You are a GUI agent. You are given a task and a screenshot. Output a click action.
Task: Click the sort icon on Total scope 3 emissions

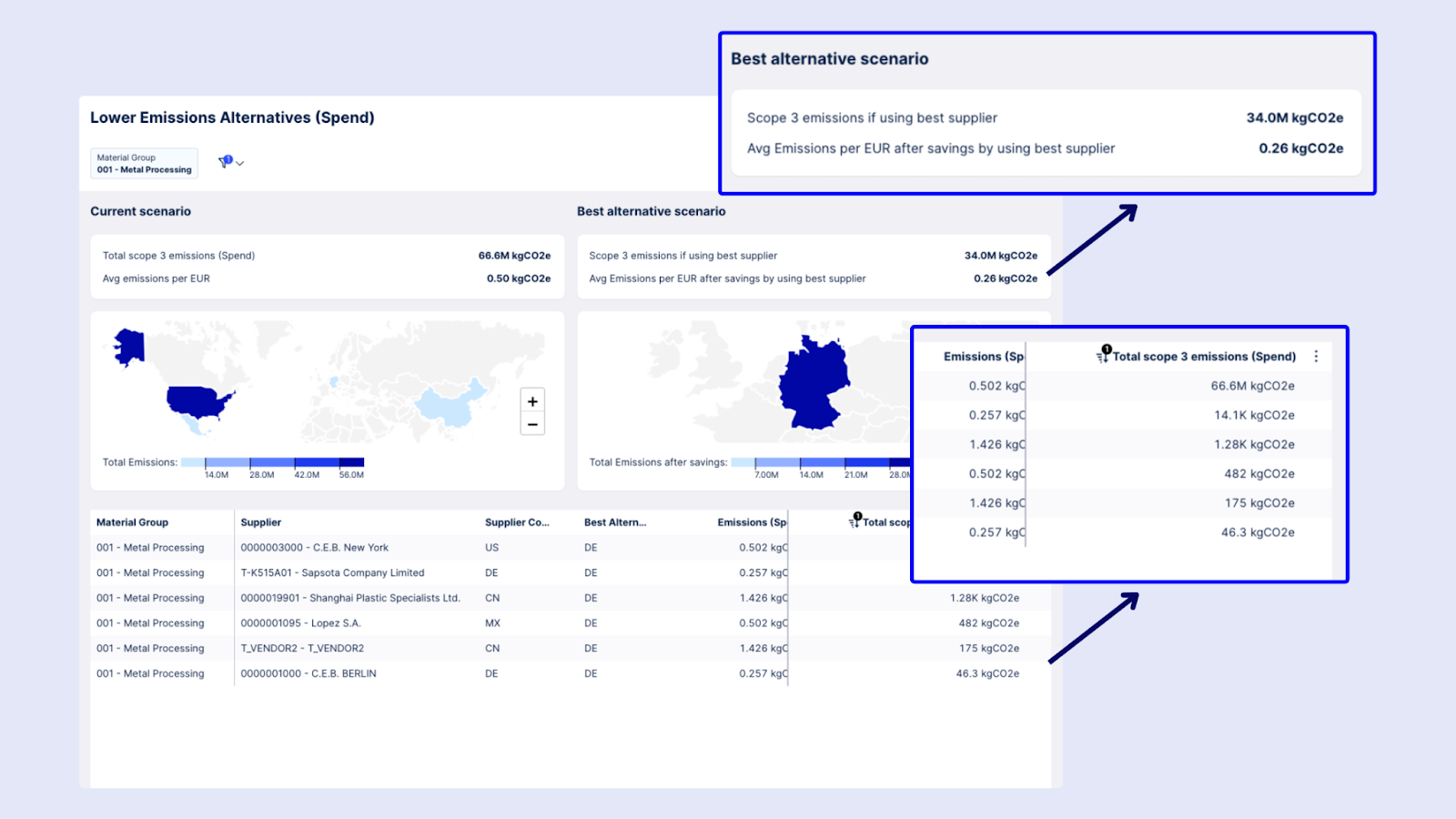pyautogui.click(x=1104, y=358)
